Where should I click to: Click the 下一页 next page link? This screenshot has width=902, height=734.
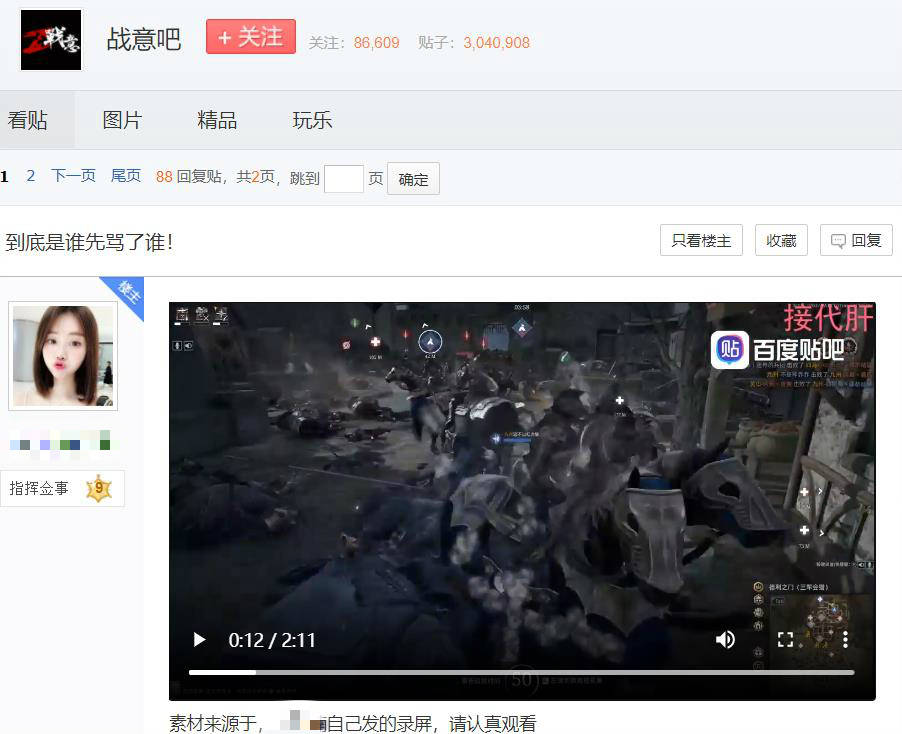click(x=73, y=175)
